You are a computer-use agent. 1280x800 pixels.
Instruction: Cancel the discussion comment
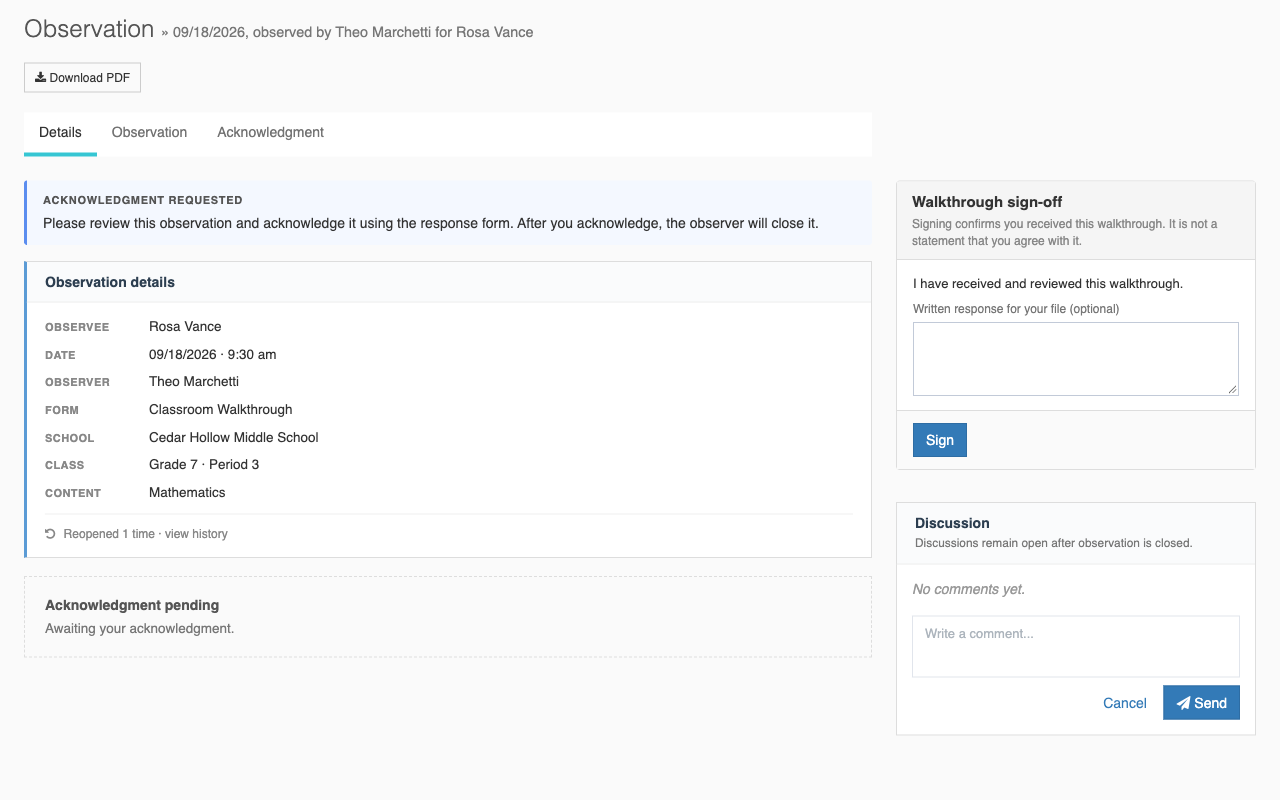tap(1125, 703)
